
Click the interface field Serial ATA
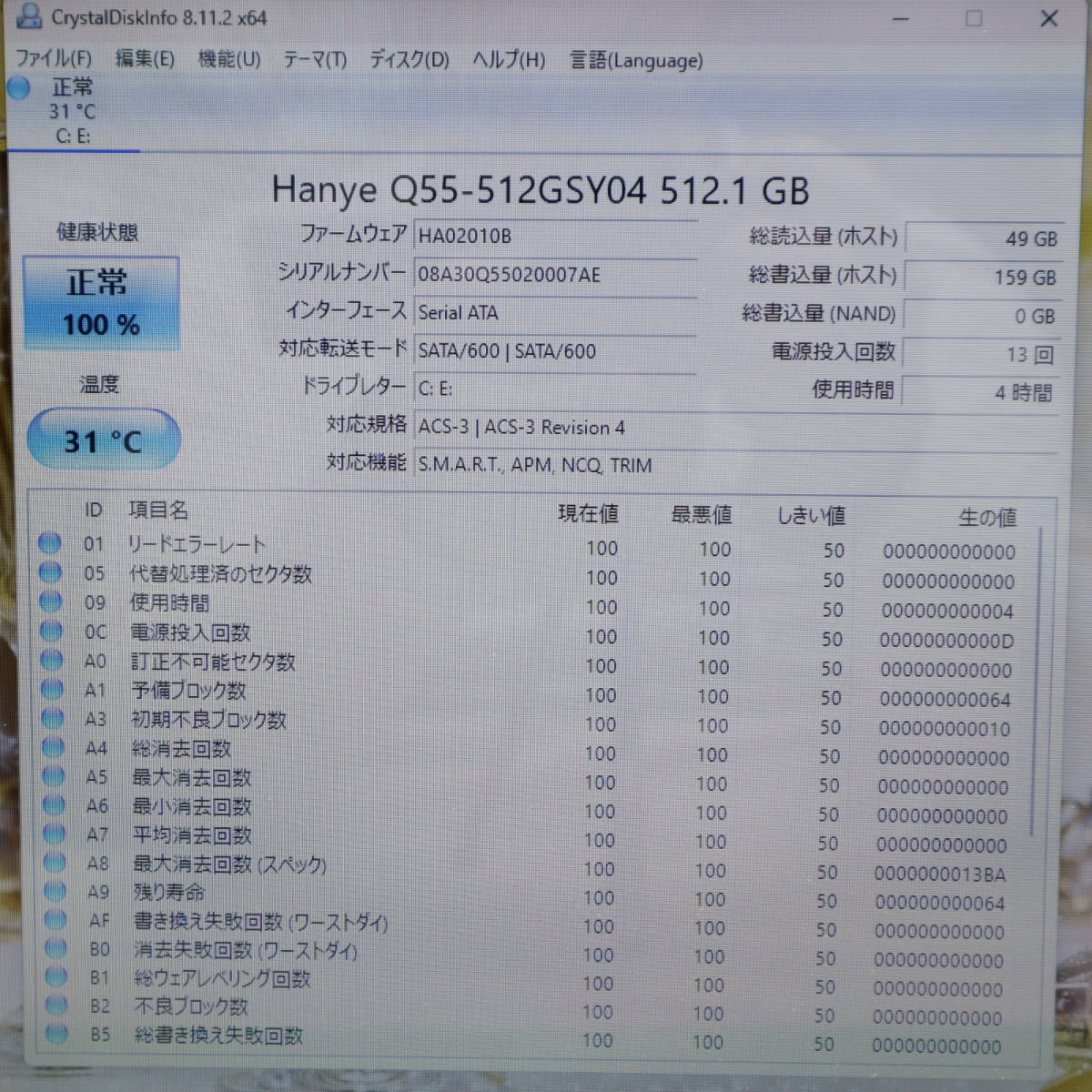(x=555, y=312)
